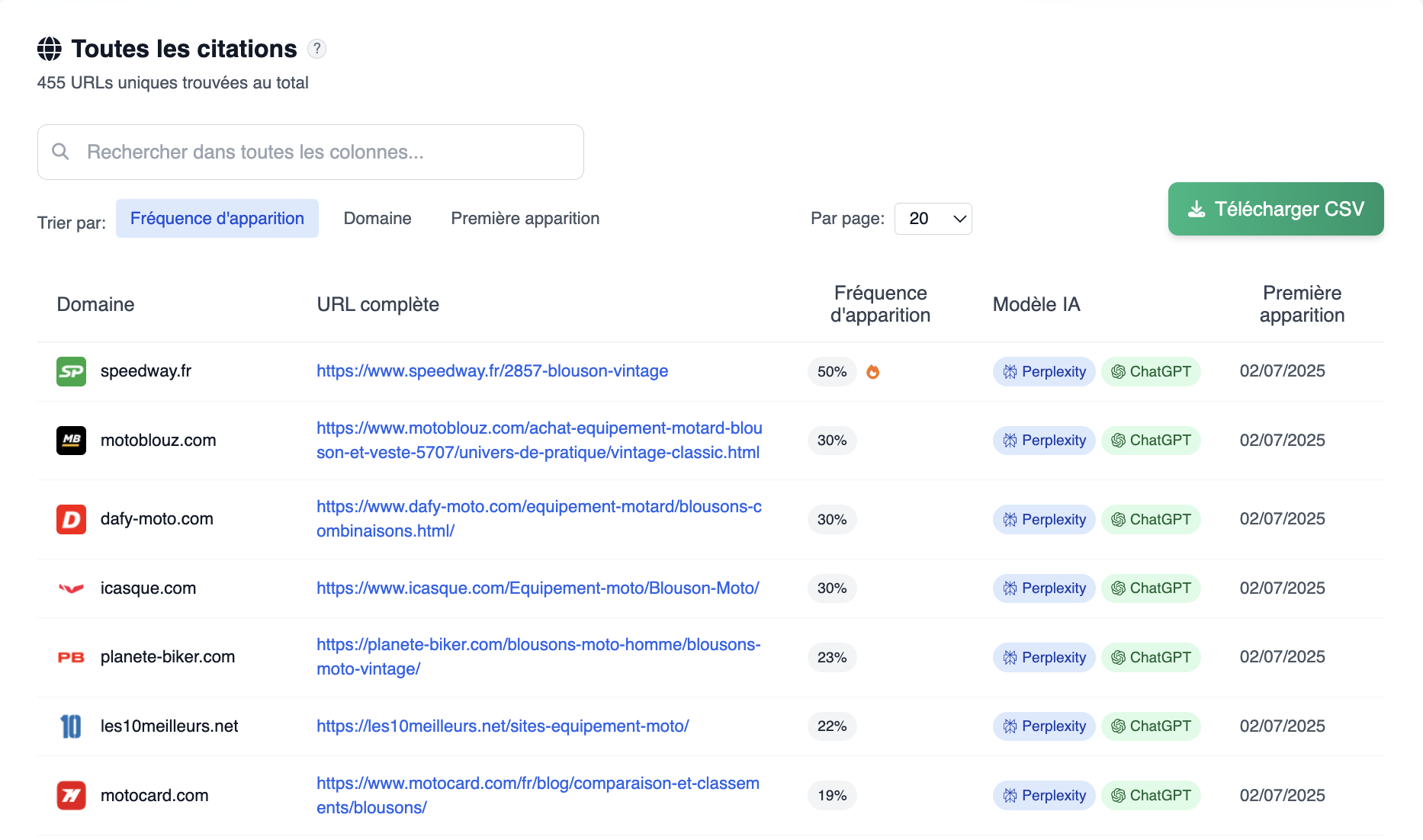The width and height of the screenshot is (1423, 840).
Task: Click the speedway.fr favicon
Action: coord(71,371)
